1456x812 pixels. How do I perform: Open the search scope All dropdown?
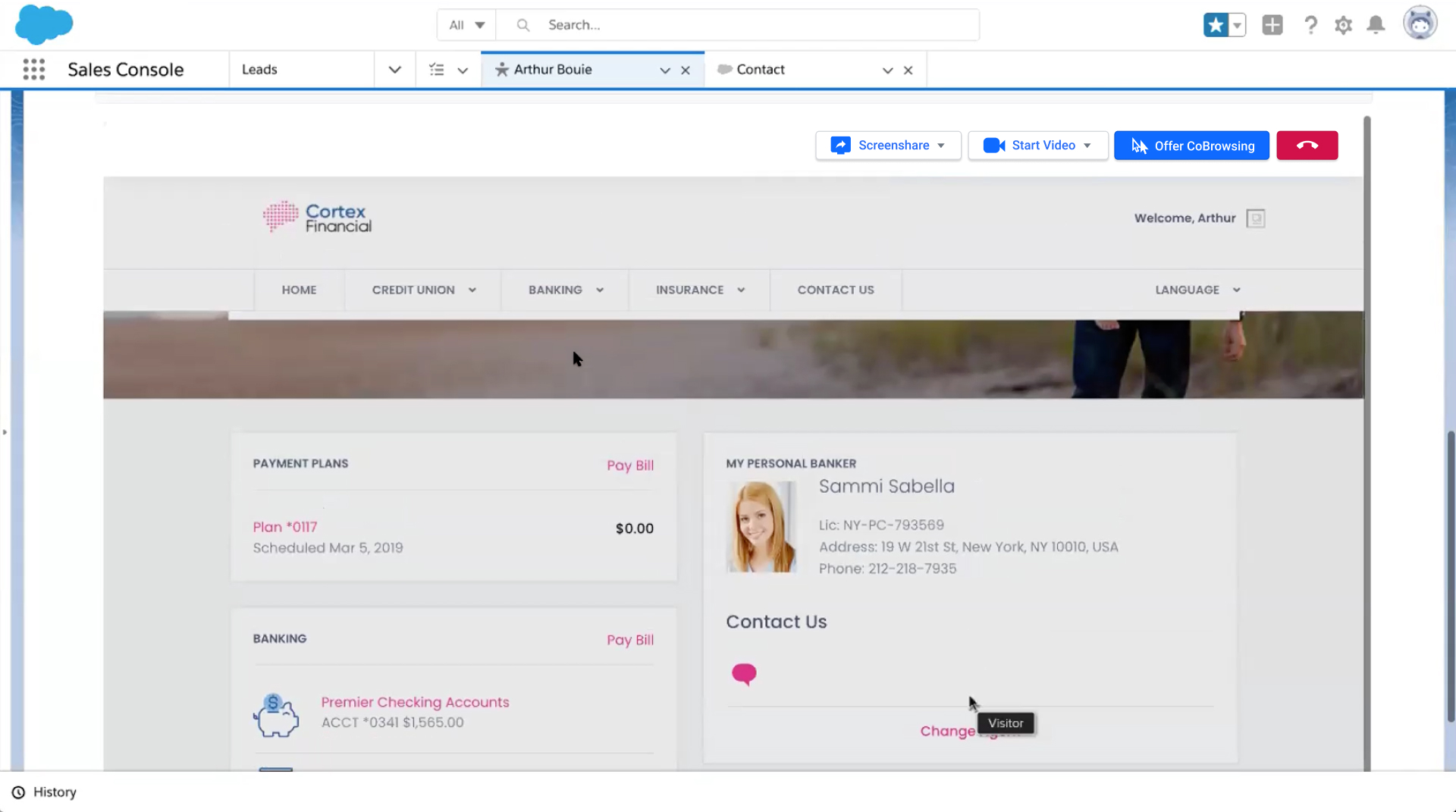[466, 25]
